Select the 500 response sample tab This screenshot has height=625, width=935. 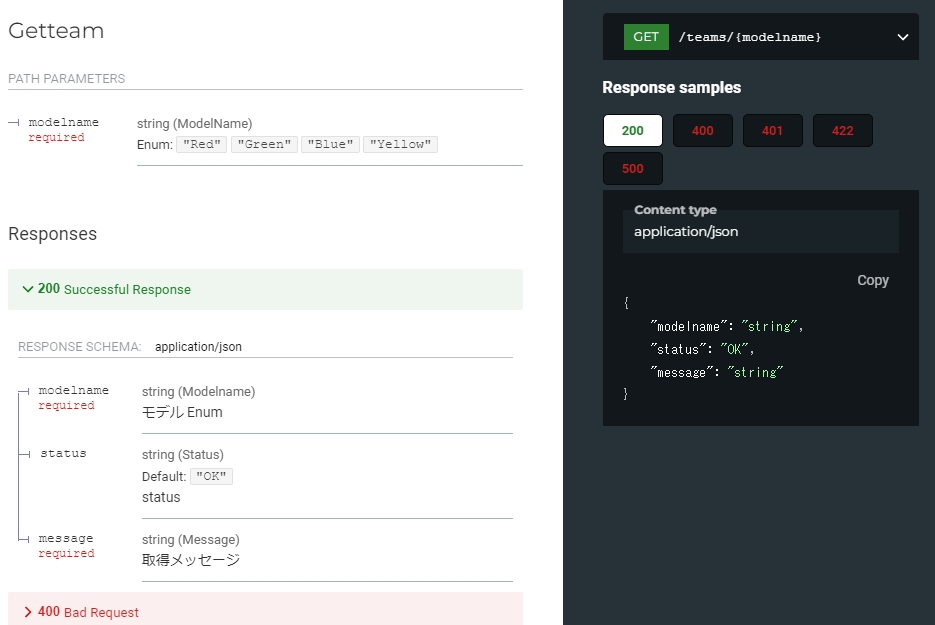[631, 168]
